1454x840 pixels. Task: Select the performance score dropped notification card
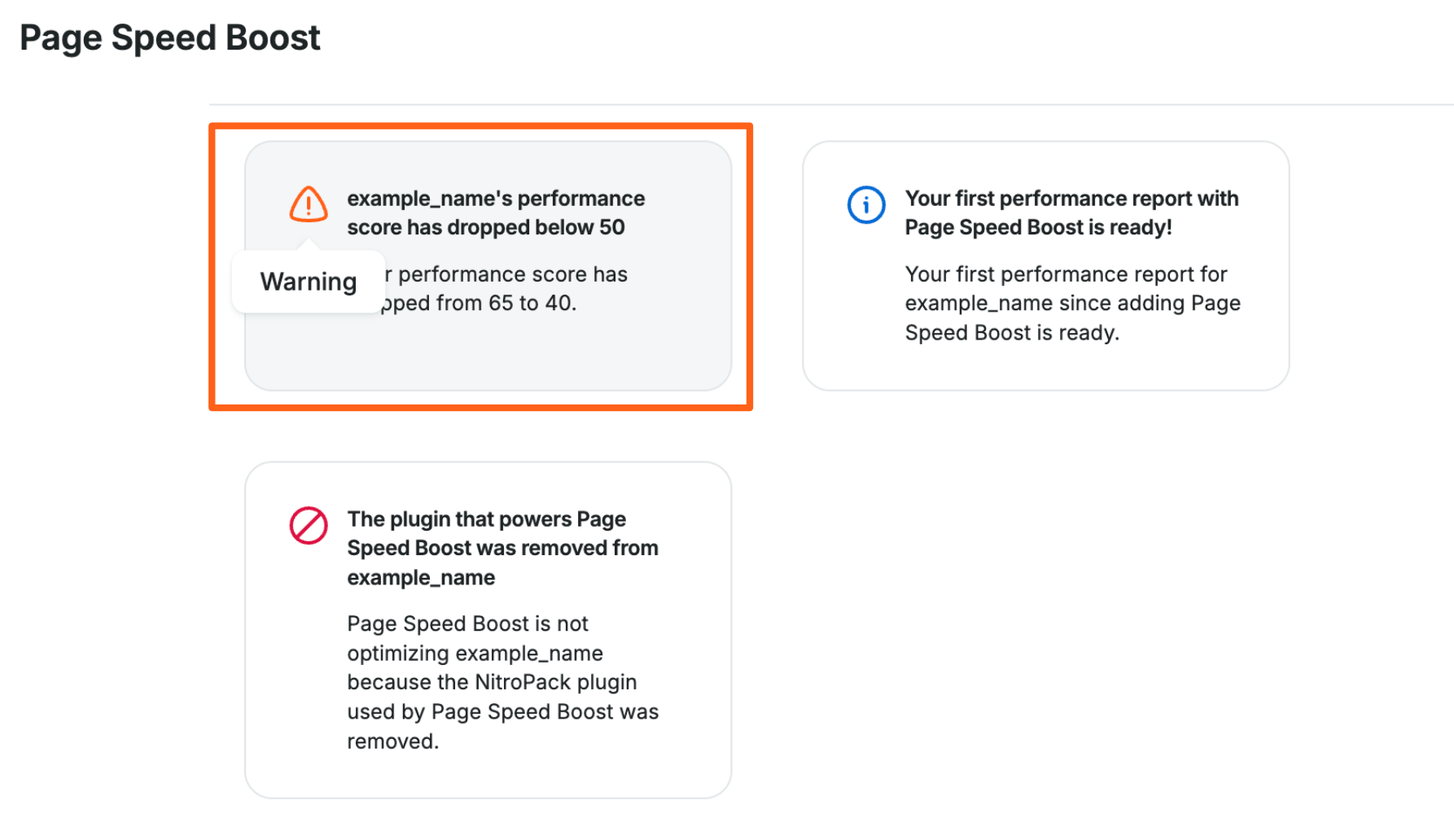pyautogui.click(x=488, y=265)
